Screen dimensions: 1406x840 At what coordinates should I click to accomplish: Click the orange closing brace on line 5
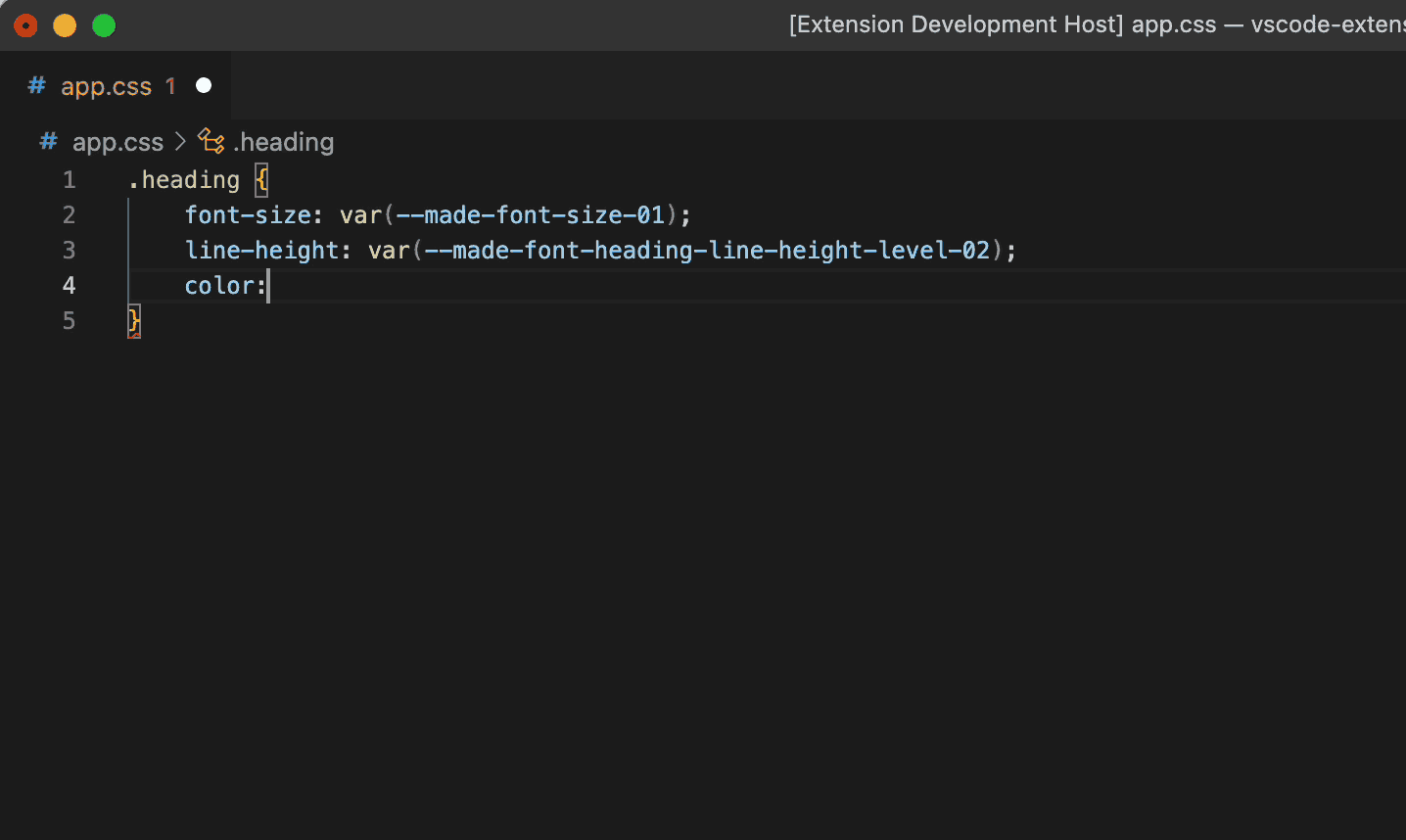click(x=133, y=320)
